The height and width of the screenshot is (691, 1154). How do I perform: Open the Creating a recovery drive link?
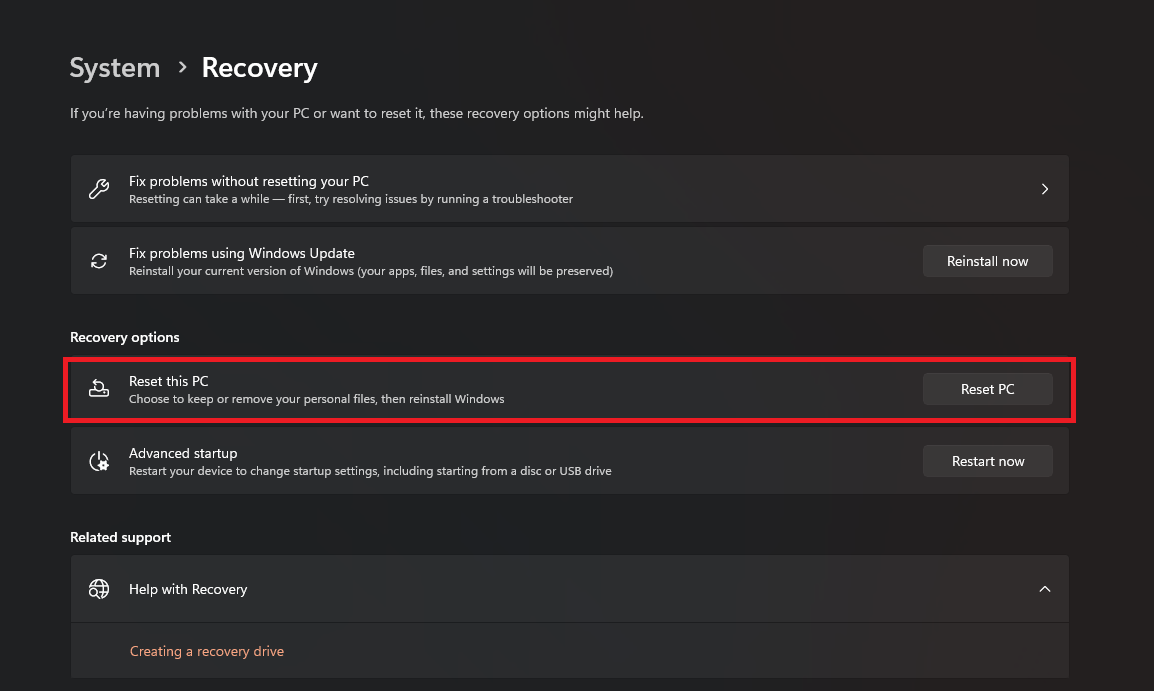click(207, 651)
